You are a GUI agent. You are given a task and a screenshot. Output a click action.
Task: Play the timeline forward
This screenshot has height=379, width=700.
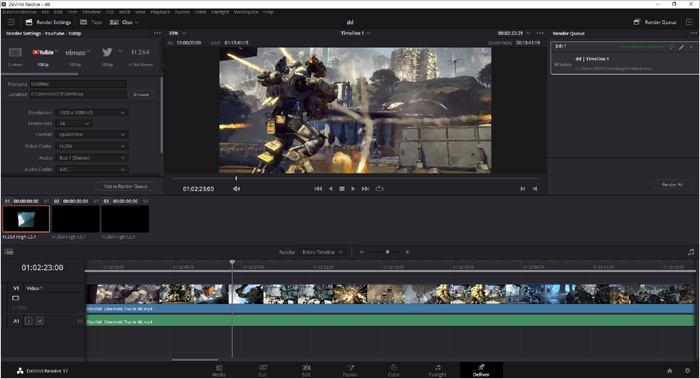[353, 189]
